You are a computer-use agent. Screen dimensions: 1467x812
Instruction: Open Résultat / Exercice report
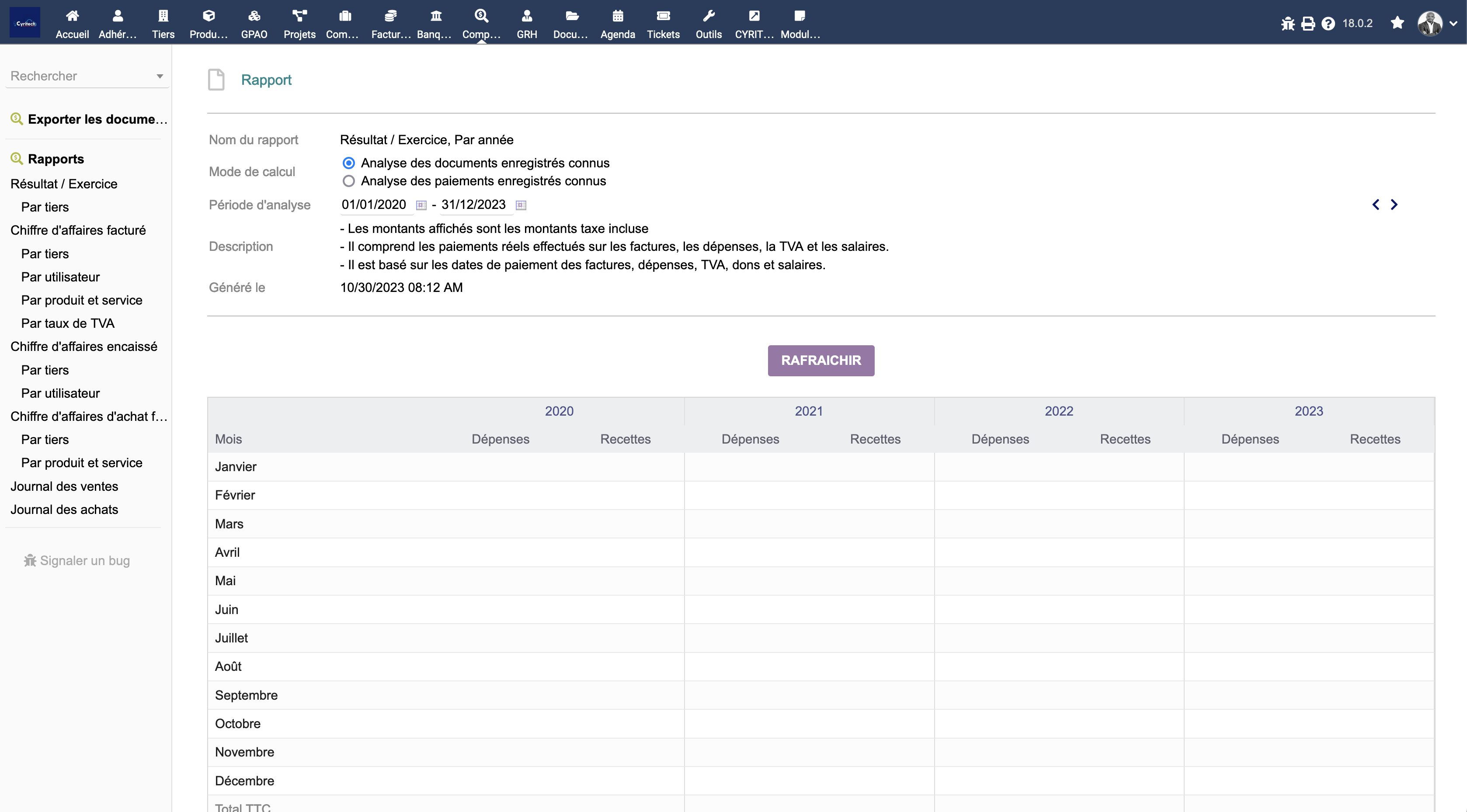point(64,184)
